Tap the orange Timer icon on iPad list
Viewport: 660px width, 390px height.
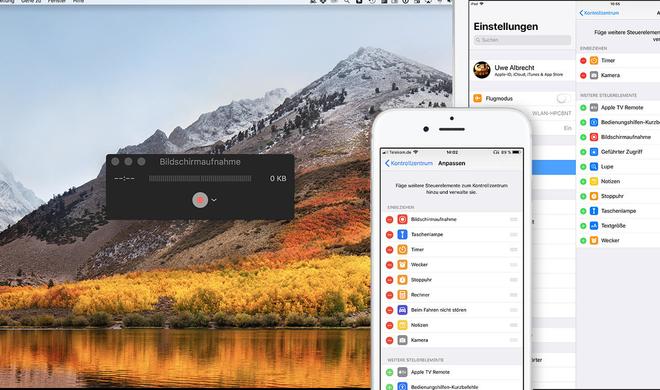(x=593, y=60)
